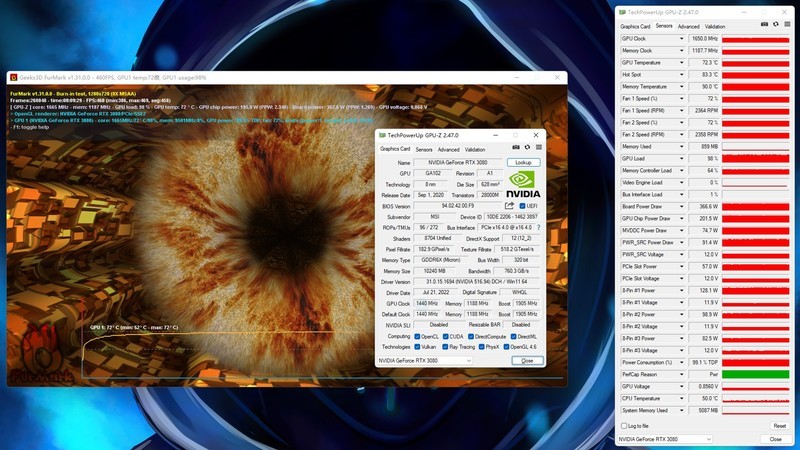
Task: Click the NVIDIA logo image
Action: [x=523, y=184]
